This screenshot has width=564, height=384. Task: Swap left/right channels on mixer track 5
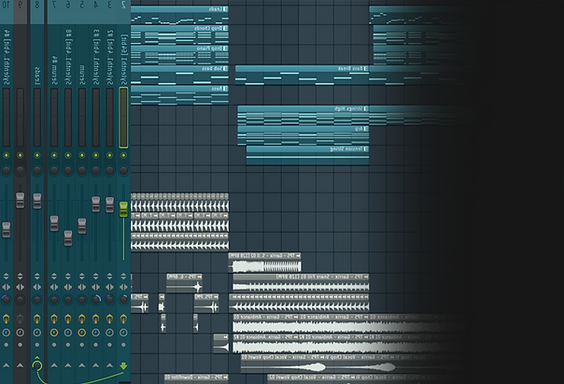(82, 287)
